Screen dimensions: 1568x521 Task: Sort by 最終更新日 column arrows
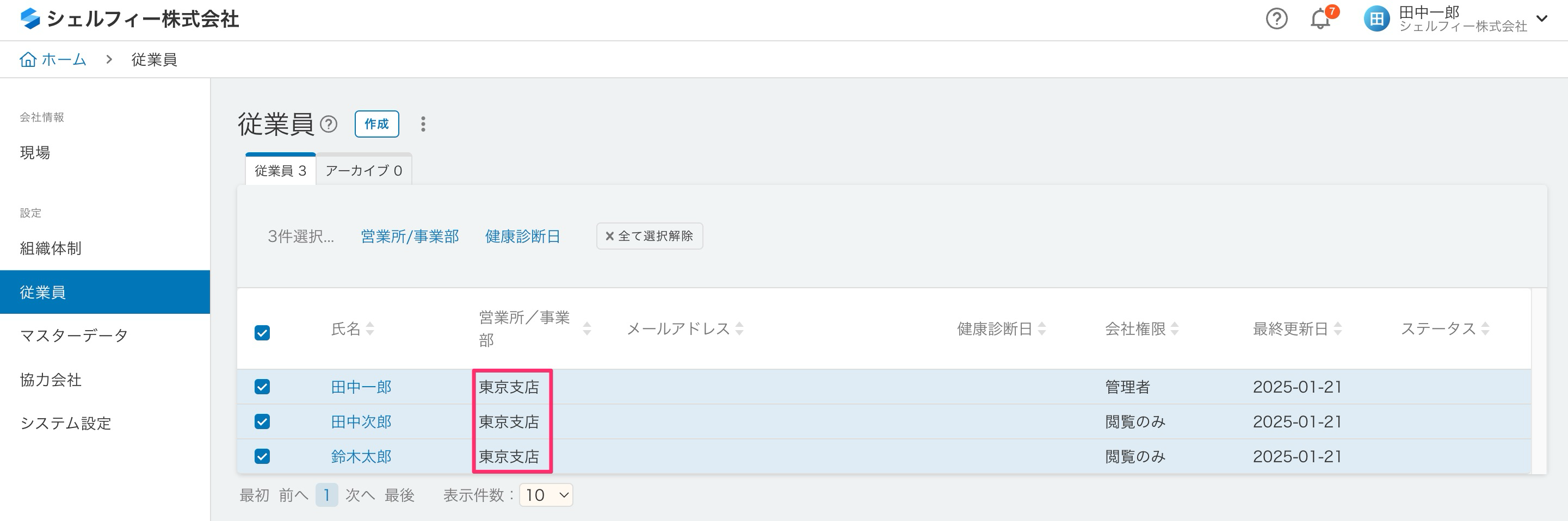click(1338, 328)
